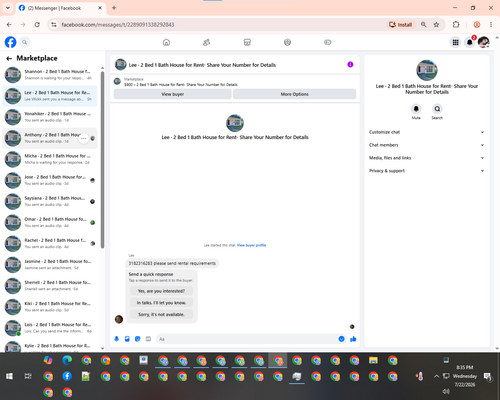Open account profile picture menu
Image resolution: width=500 pixels, height=400 pixels.
[484, 42]
